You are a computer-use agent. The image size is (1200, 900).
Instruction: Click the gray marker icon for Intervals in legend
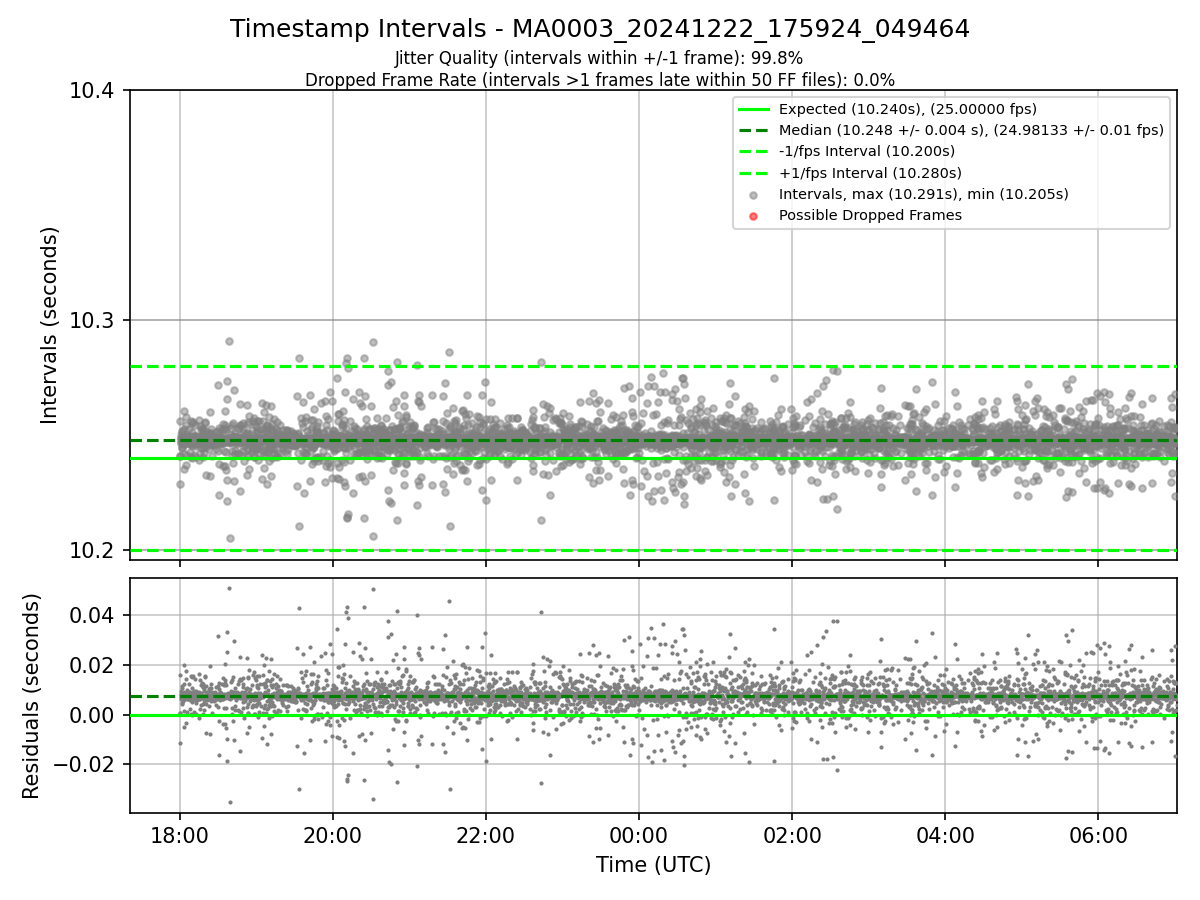click(x=754, y=195)
